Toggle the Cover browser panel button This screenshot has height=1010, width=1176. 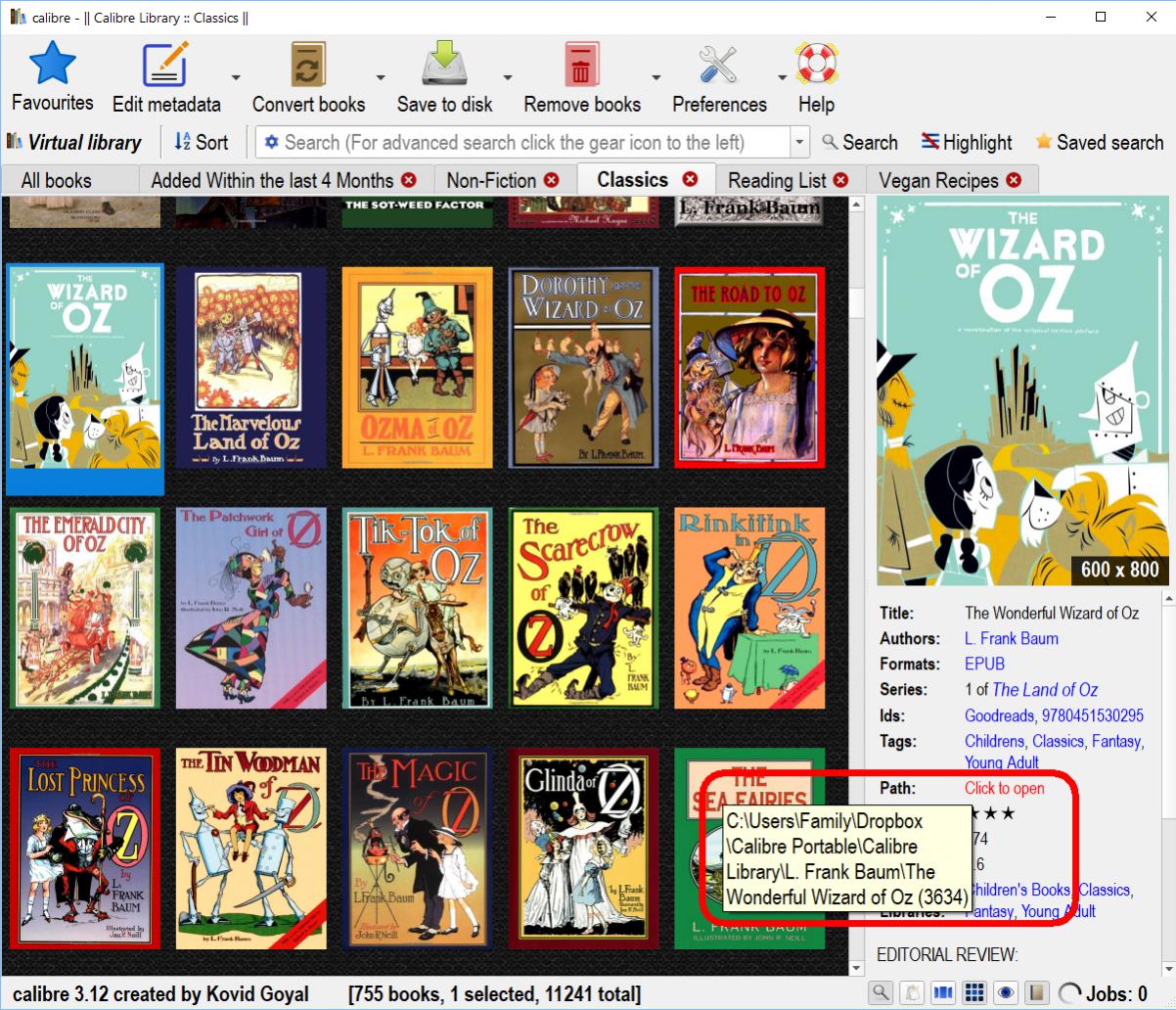(943, 993)
